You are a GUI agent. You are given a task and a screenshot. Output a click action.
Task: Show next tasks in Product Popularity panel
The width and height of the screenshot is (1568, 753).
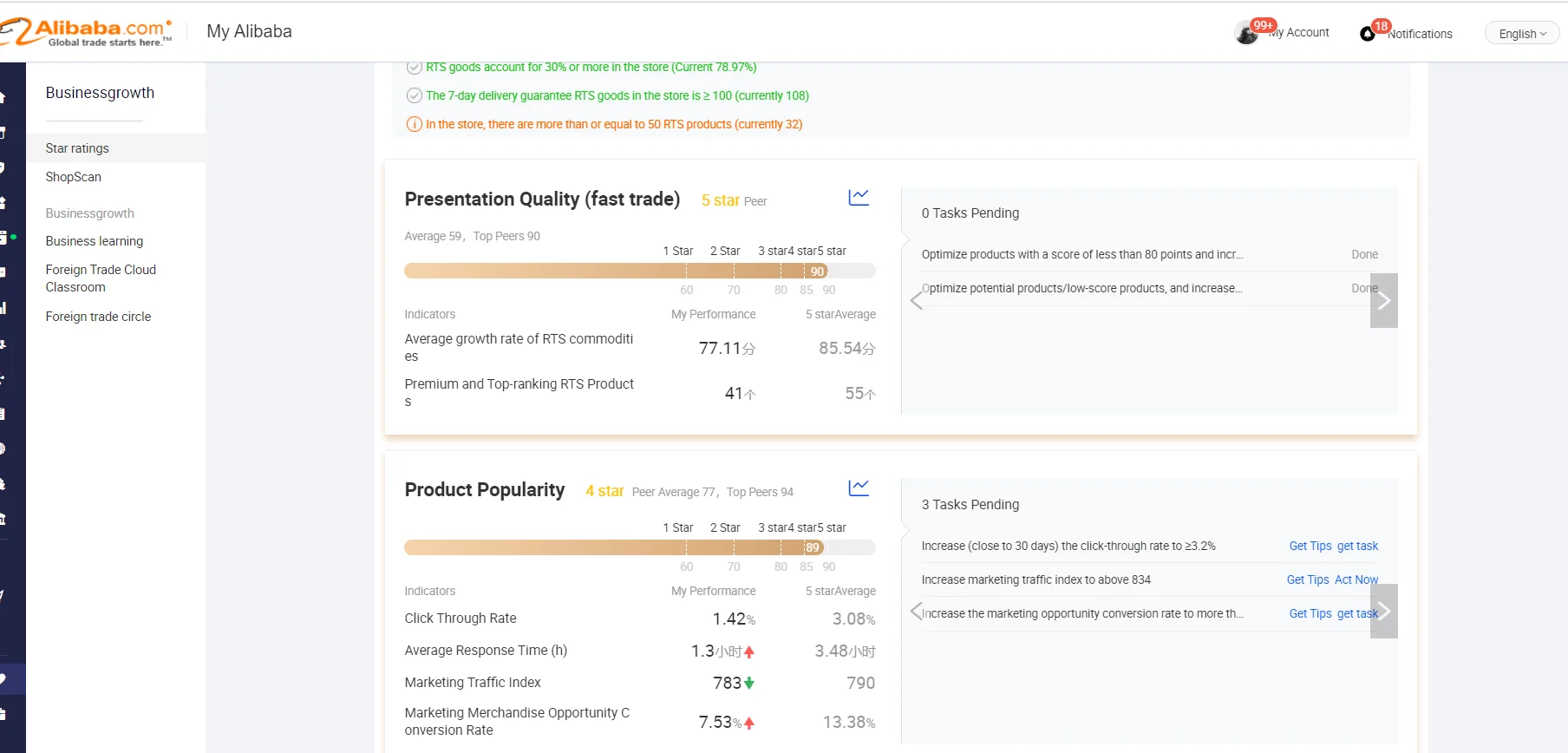[x=1384, y=612]
